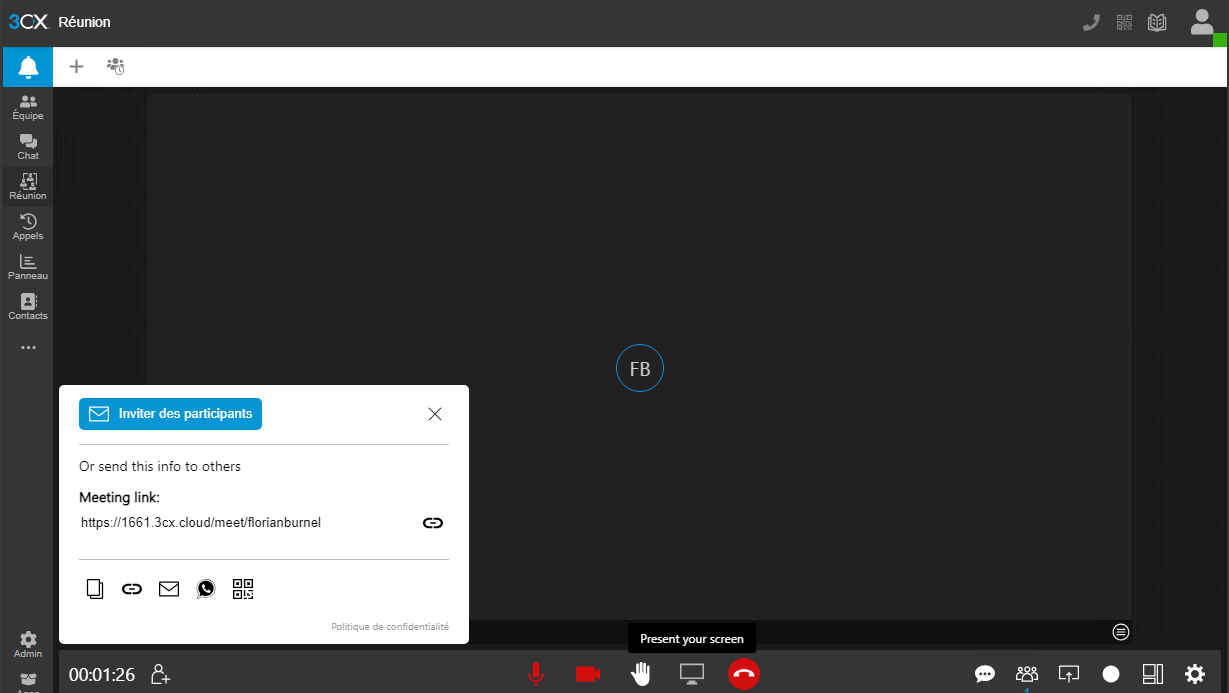Copy link next to meeting URL
The image size is (1229, 693).
pos(432,522)
